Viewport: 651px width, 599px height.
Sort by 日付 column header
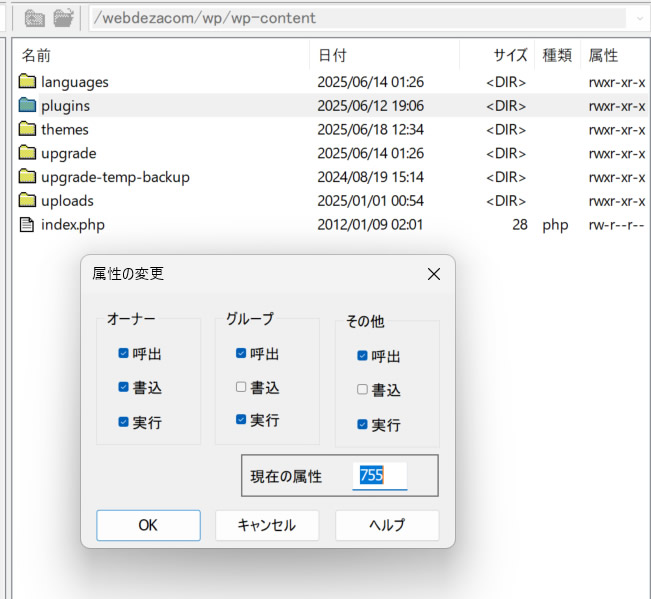332,55
